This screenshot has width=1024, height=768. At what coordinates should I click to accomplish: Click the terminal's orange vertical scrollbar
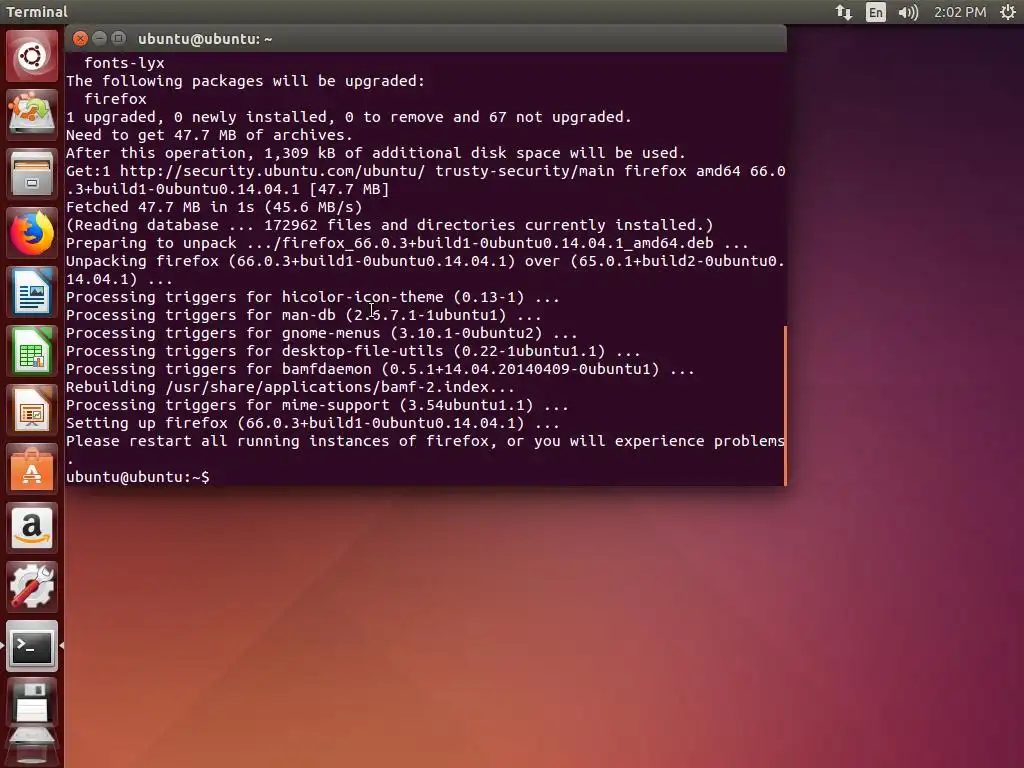[784, 405]
